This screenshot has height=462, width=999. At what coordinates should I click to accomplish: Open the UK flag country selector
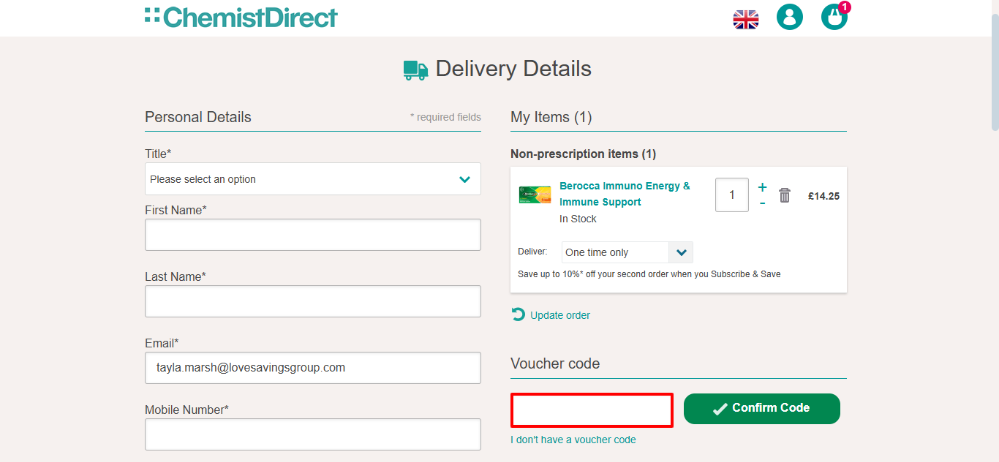tap(746, 18)
